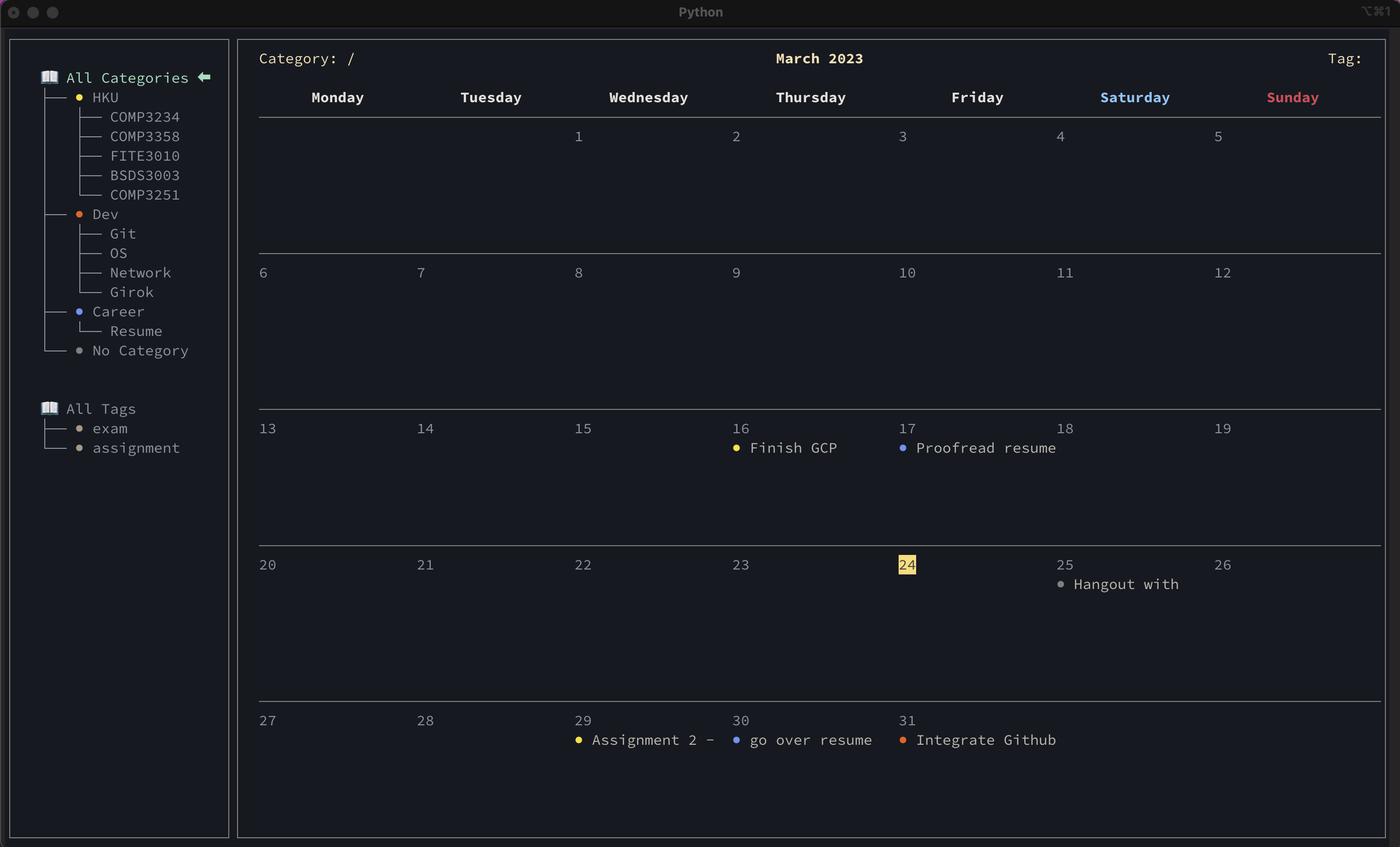Click the blue dot beside Career
Screen dimensions: 1400x847
pyautogui.click(x=79, y=312)
